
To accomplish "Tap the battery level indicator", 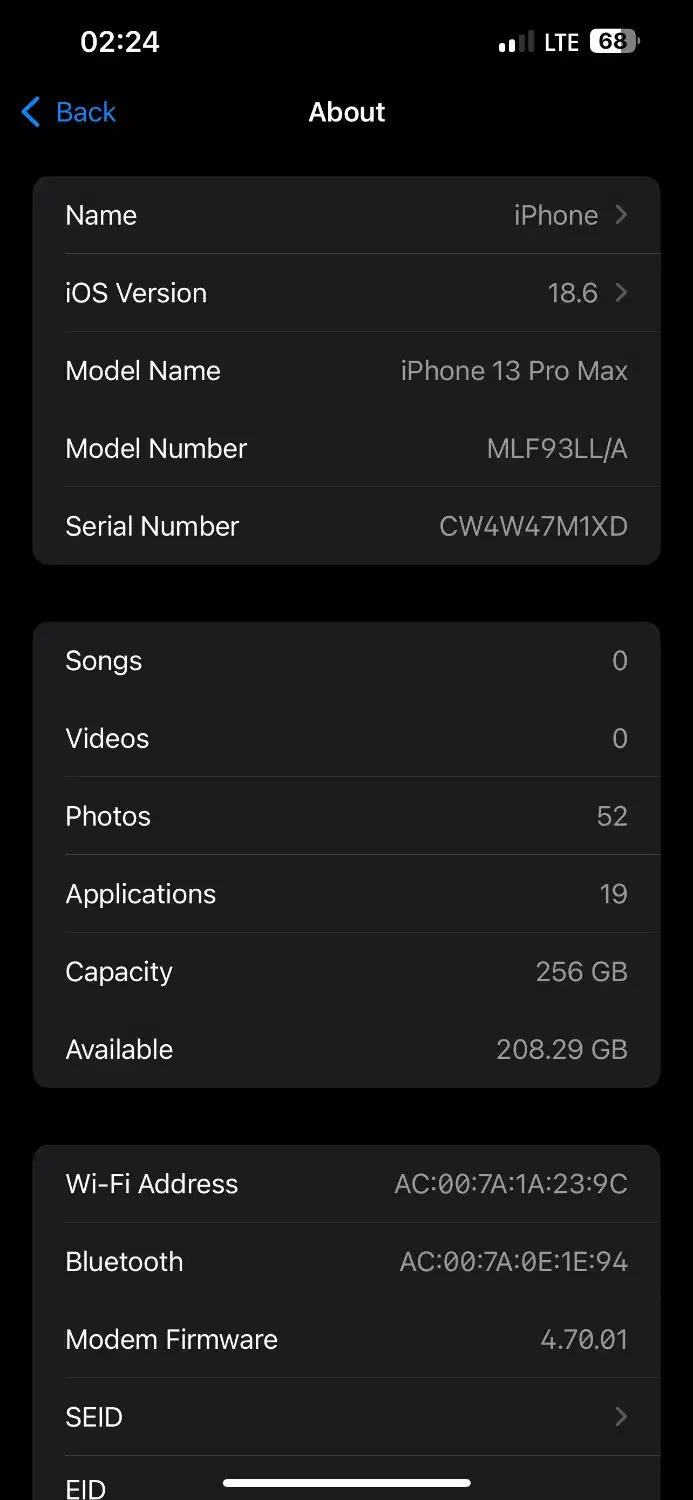I will 614,42.
